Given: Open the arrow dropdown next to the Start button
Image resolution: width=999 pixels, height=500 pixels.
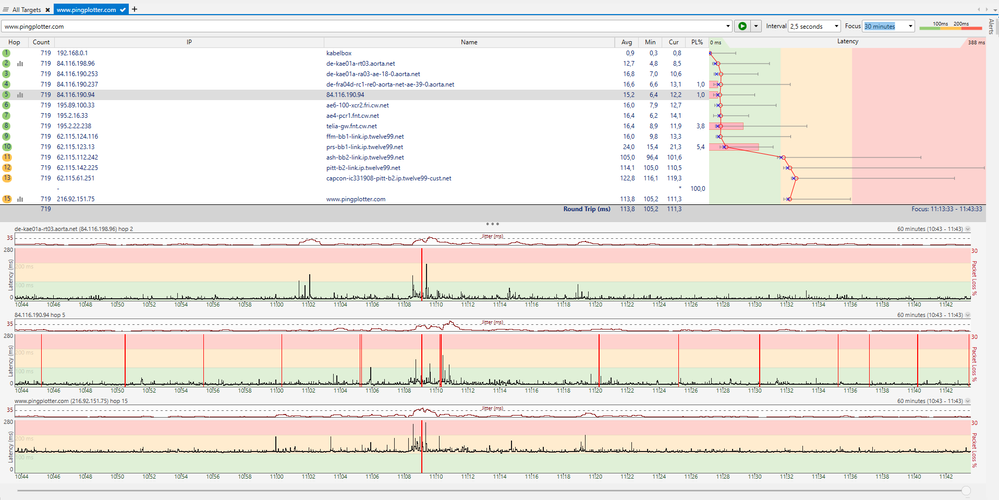Looking at the screenshot, I should pos(756,26).
